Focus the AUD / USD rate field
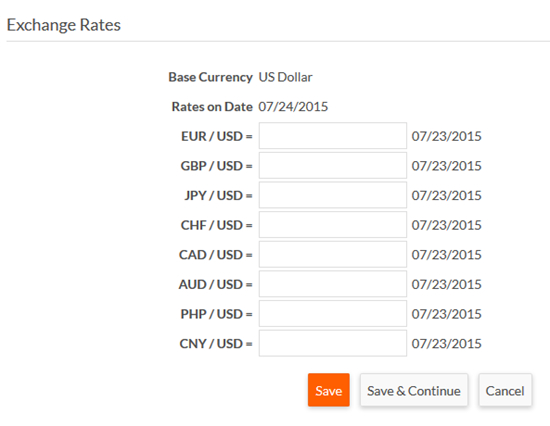The width and height of the screenshot is (550, 426). pyautogui.click(x=333, y=284)
